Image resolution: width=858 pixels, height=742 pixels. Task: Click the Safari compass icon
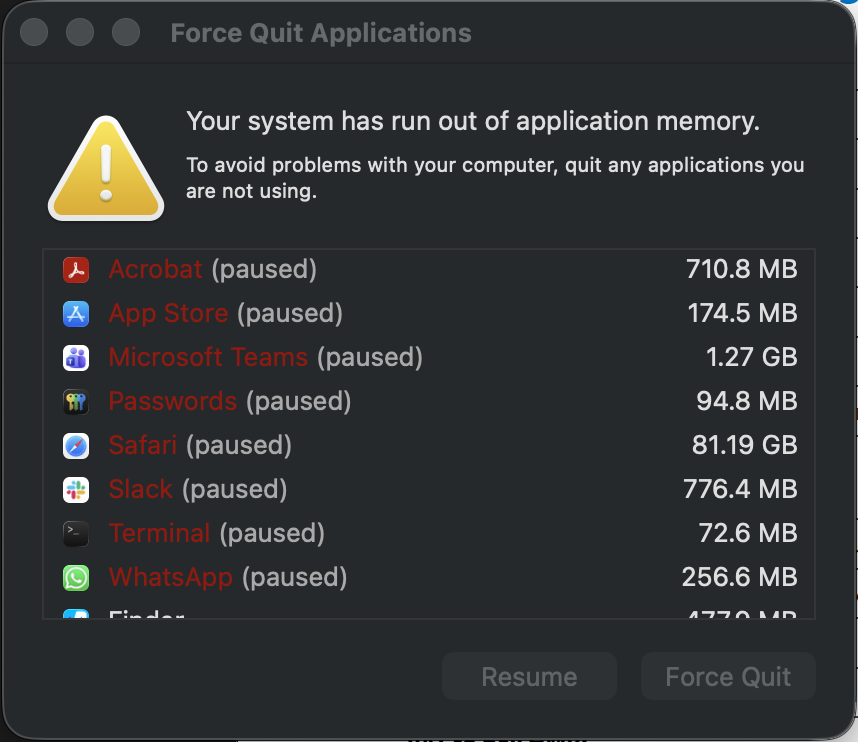[x=76, y=445]
